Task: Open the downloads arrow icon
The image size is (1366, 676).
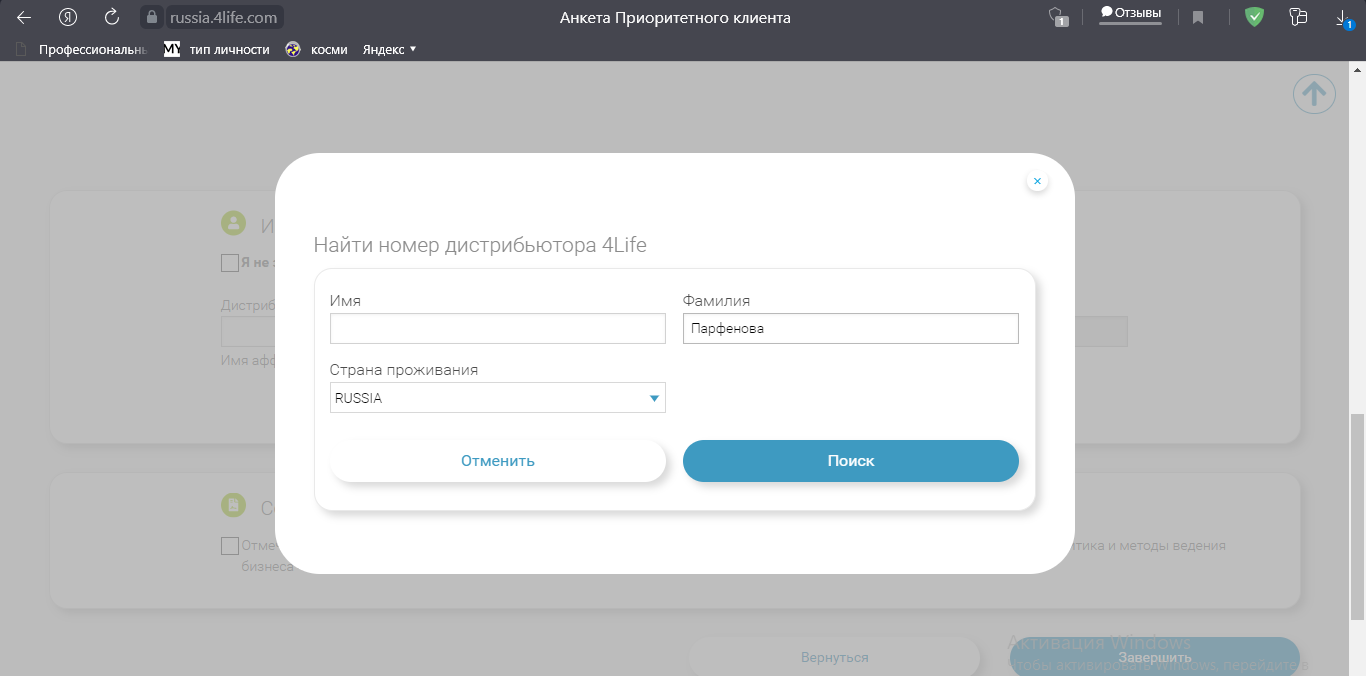Action: (1343, 17)
